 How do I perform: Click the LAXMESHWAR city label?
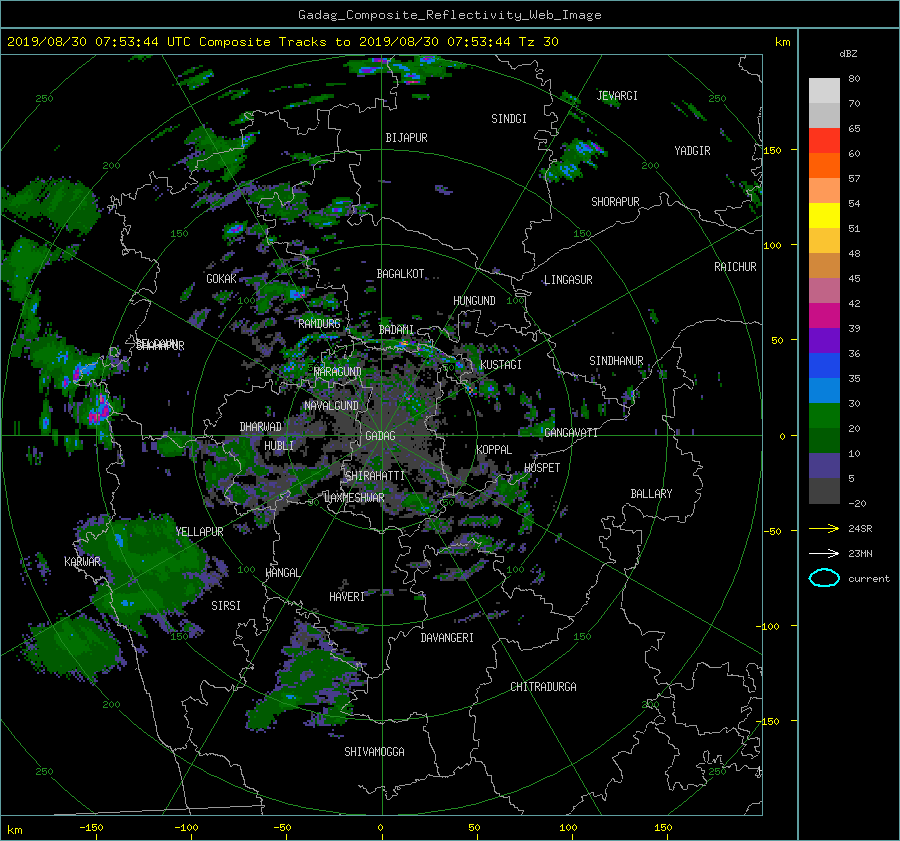[354, 498]
